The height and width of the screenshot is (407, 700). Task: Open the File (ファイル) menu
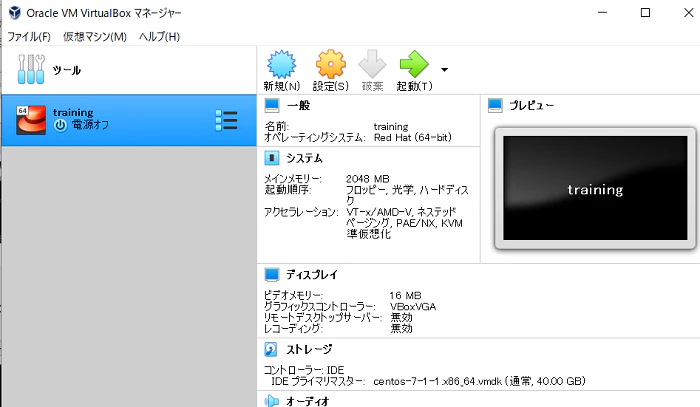(x=29, y=37)
